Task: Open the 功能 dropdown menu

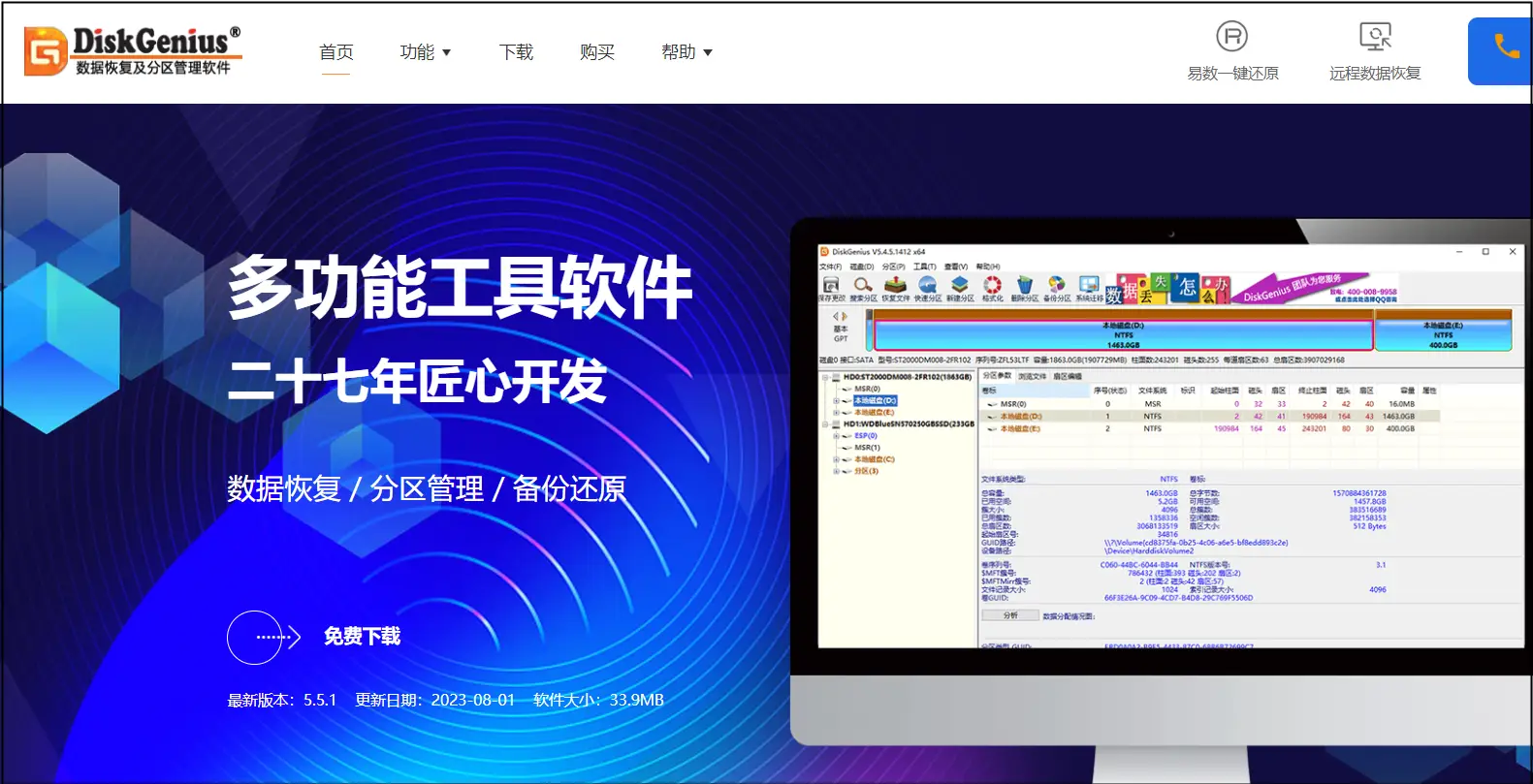Action: point(425,52)
